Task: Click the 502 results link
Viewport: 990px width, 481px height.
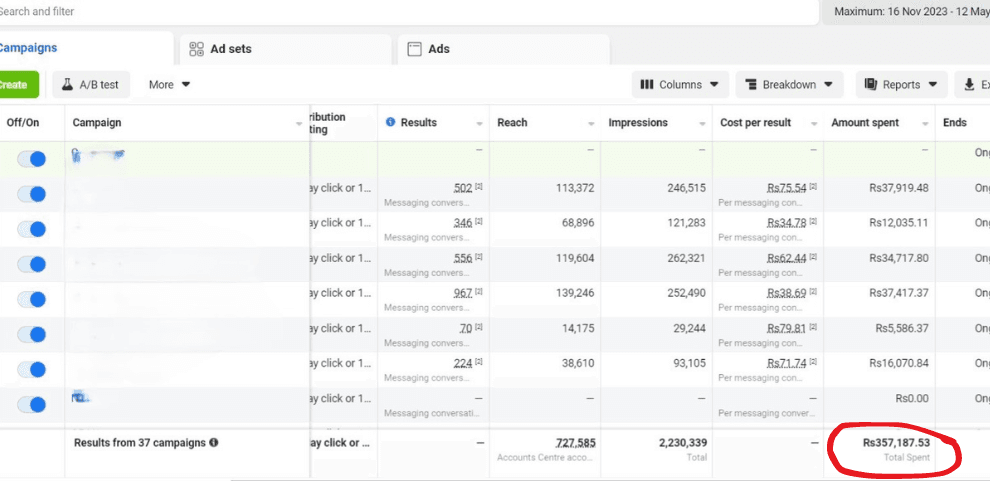Action: click(463, 188)
